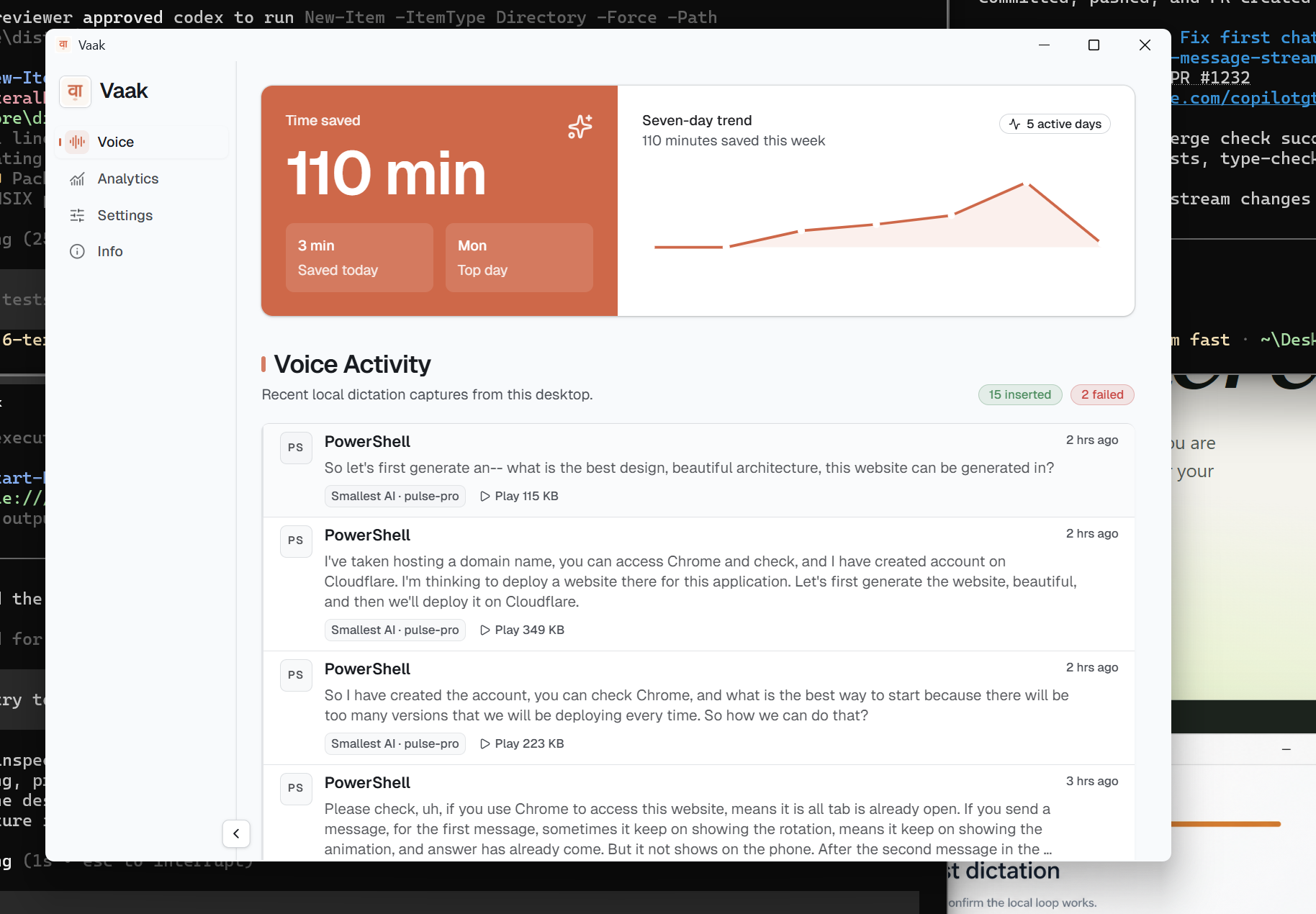The image size is (1316, 914).
Task: Collapse the sidebar with chevron button
Action: (236, 833)
